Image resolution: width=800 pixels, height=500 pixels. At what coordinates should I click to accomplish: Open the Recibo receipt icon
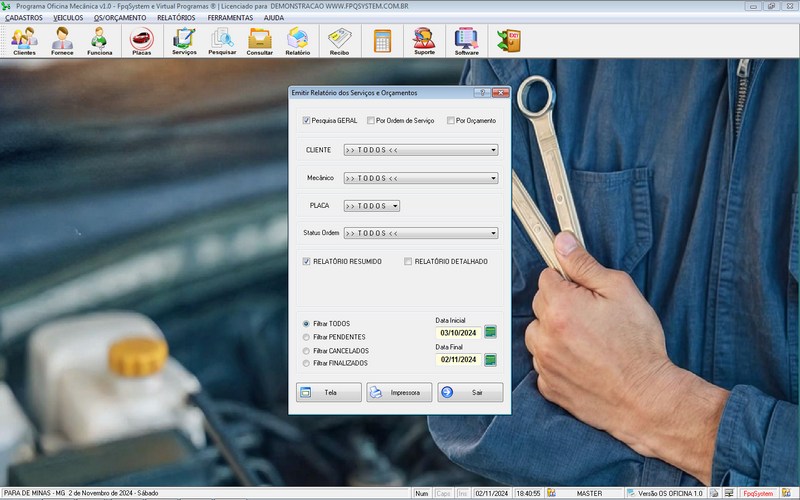tap(339, 41)
